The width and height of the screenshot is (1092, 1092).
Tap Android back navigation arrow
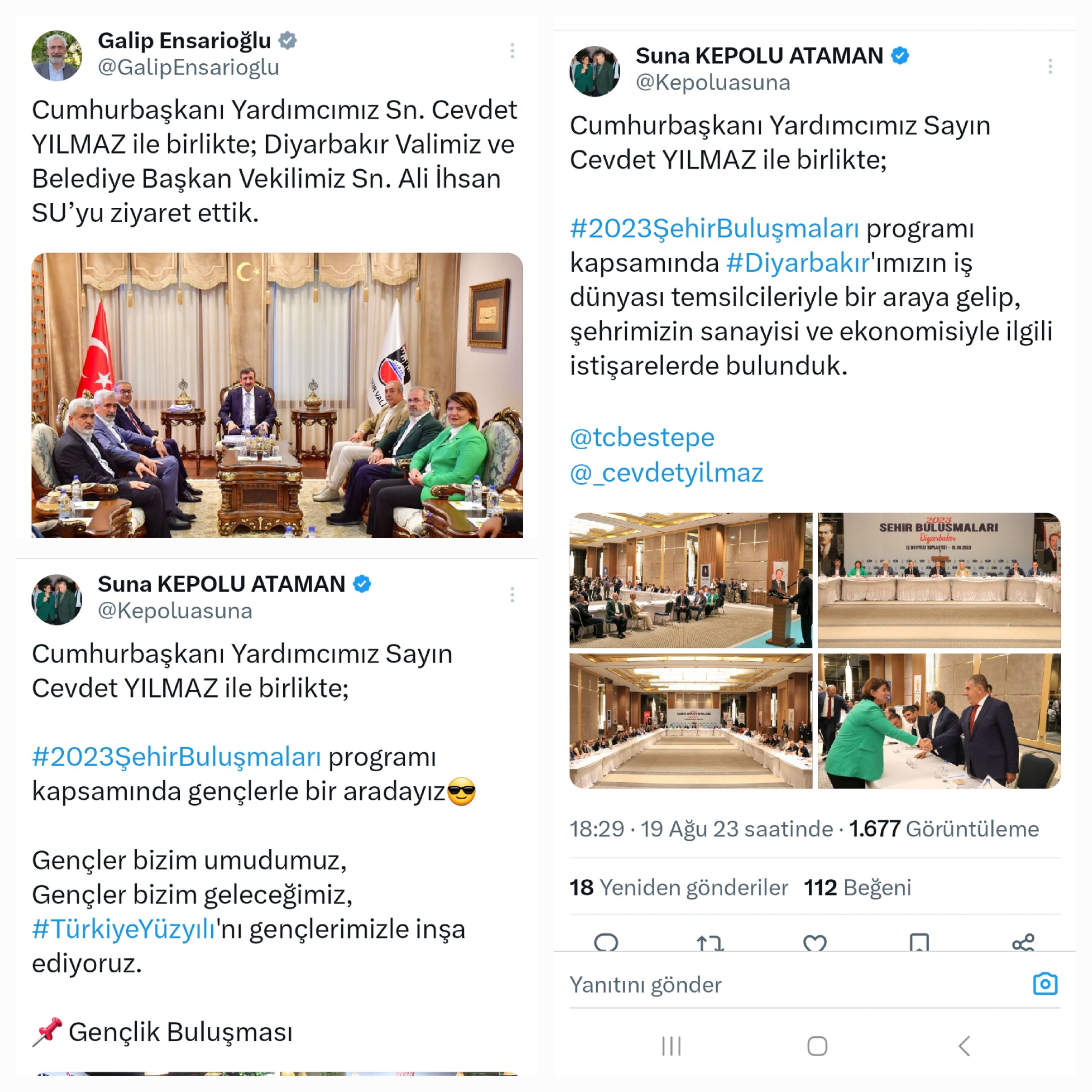(964, 1046)
